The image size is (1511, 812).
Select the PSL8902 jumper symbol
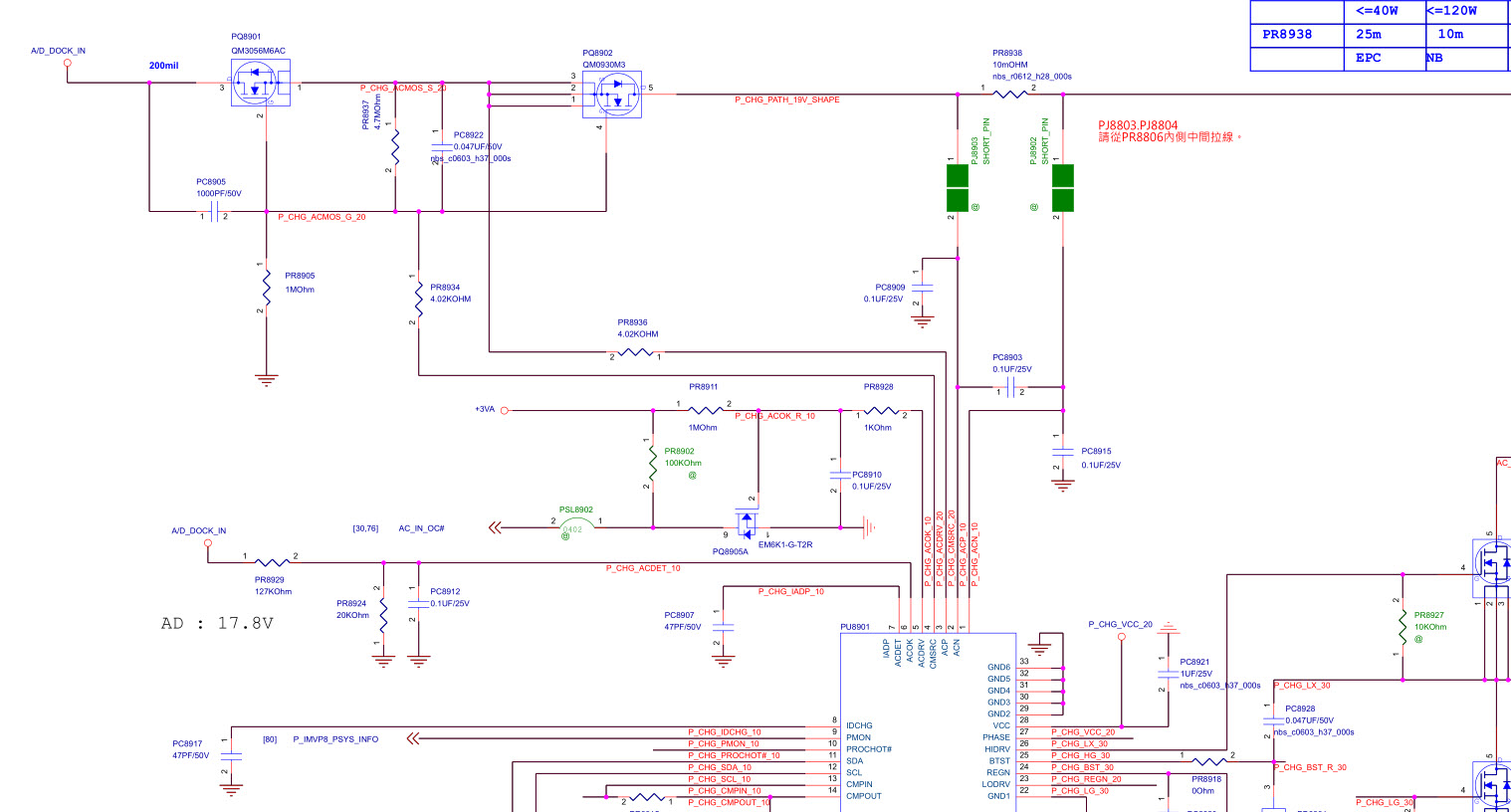[577, 523]
